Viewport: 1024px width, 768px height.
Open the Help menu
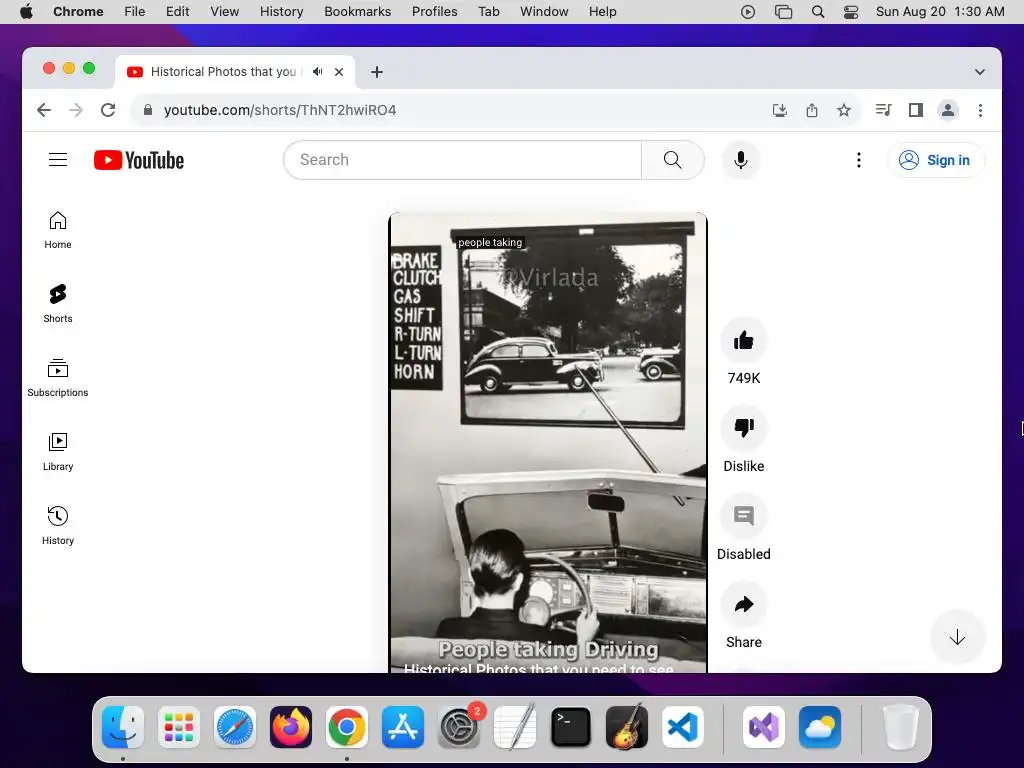602,12
